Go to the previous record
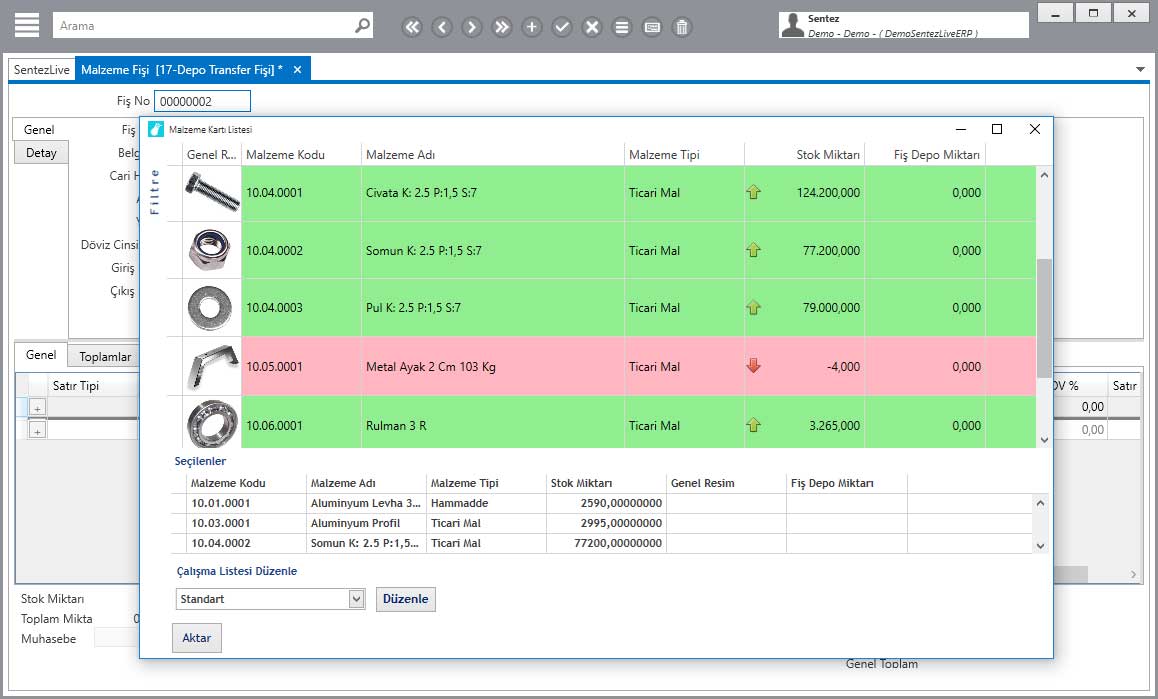The image size is (1158, 699). (442, 27)
